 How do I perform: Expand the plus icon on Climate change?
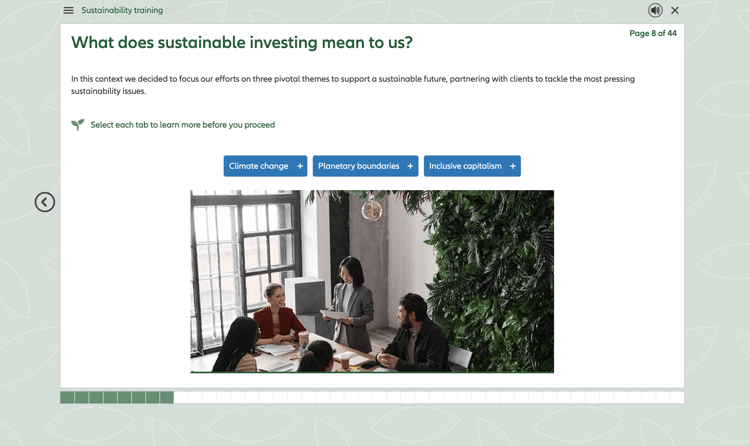pos(300,166)
